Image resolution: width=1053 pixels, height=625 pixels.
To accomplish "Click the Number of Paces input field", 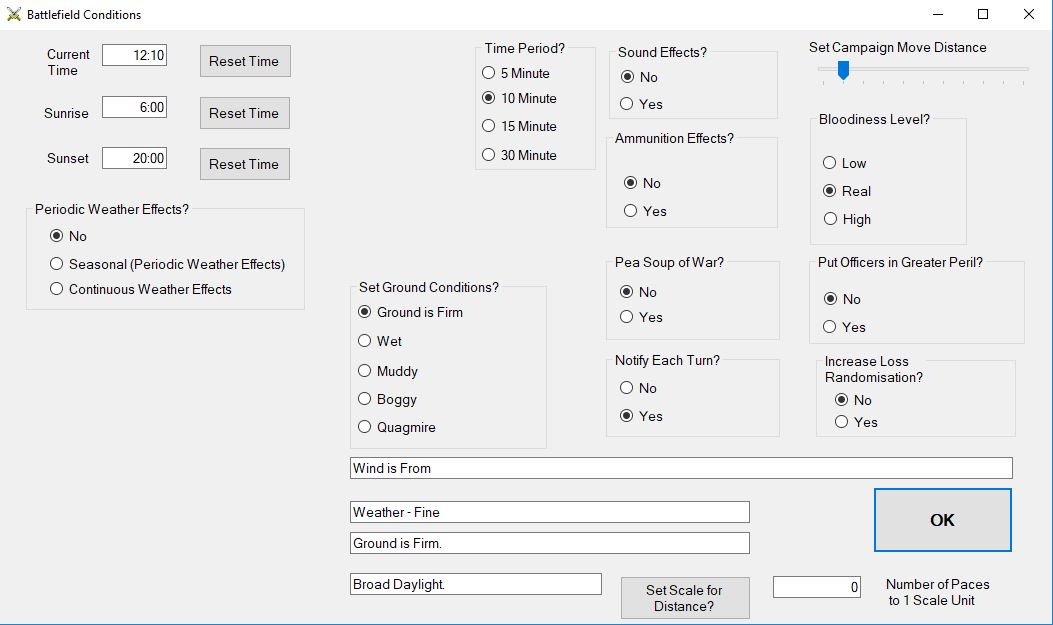I will (x=816, y=587).
